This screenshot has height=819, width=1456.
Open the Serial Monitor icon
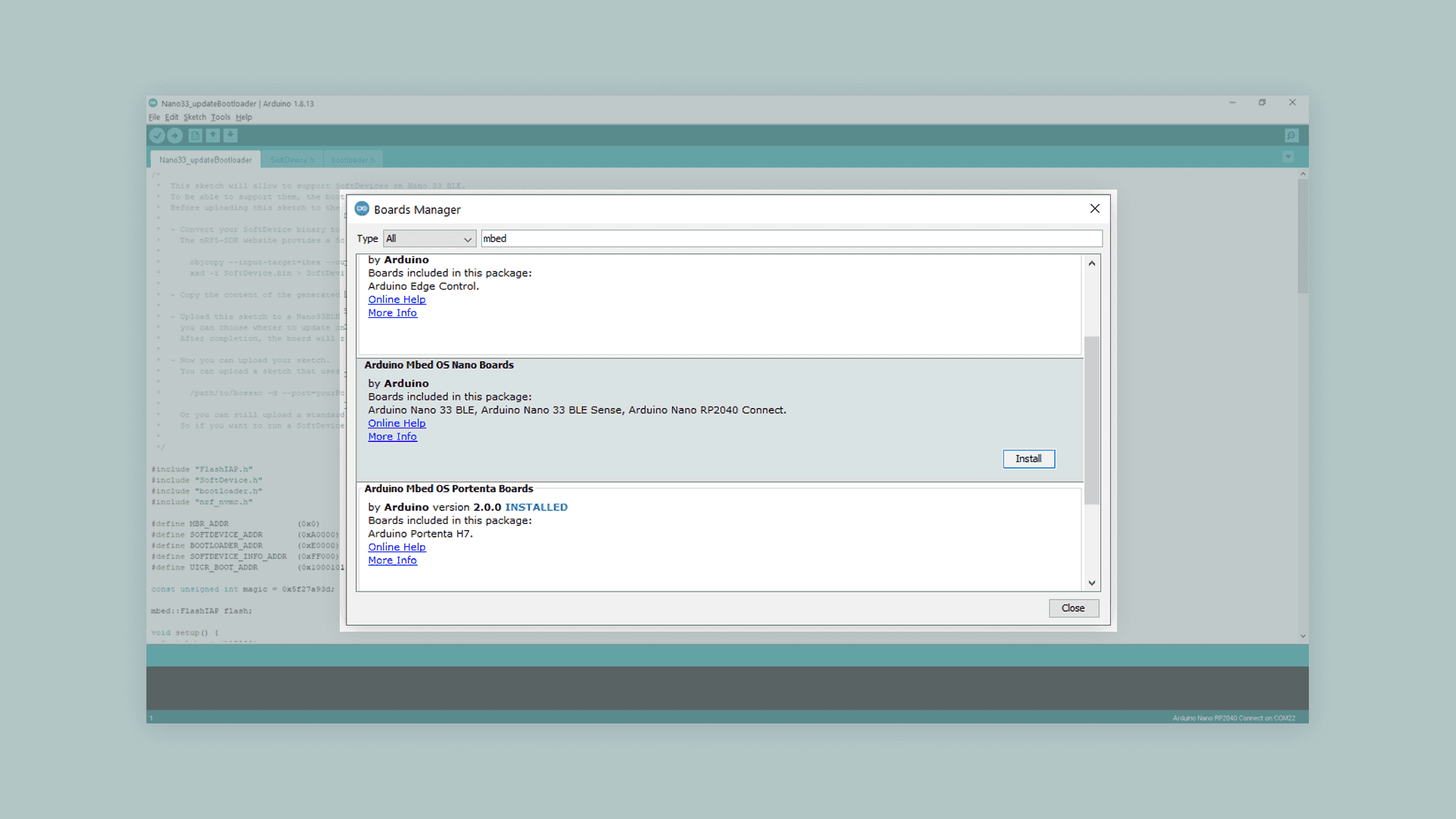(1291, 136)
